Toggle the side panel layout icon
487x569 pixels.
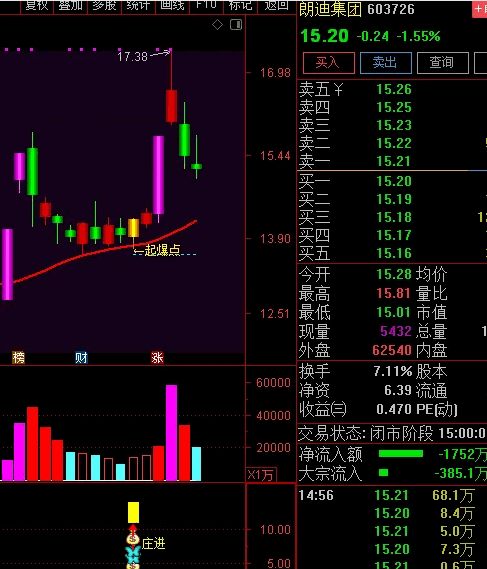(236, 25)
